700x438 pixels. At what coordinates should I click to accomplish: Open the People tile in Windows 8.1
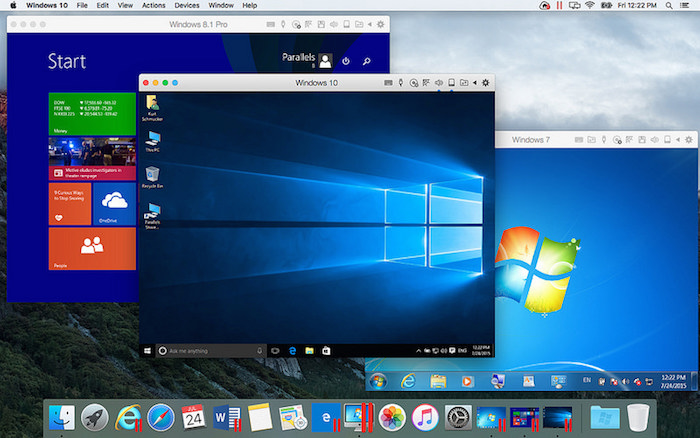(x=92, y=248)
